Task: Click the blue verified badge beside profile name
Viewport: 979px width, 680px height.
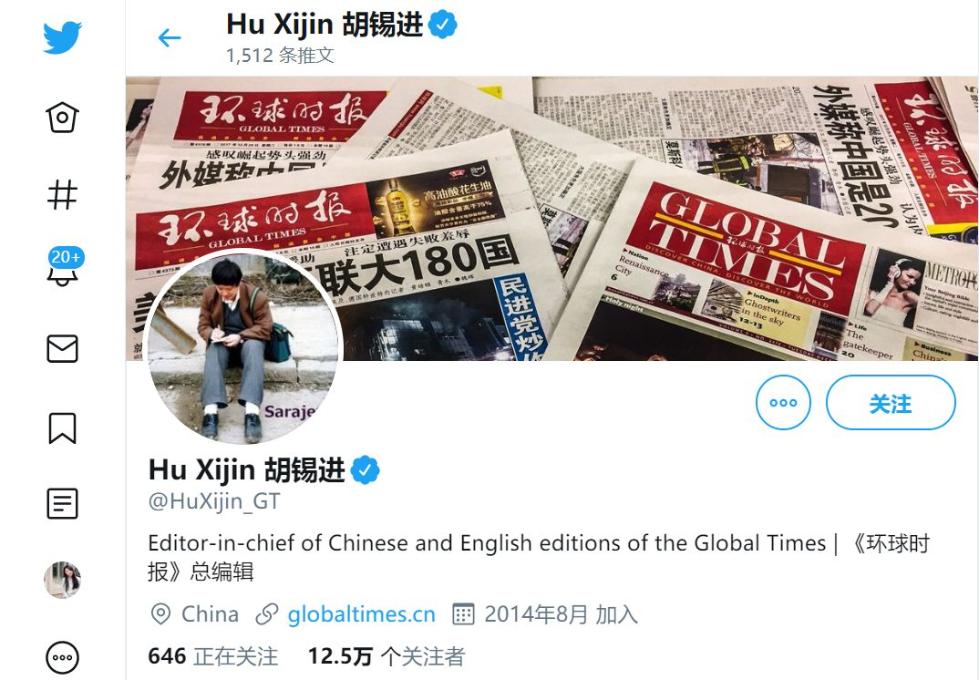Action: pyautogui.click(x=365, y=470)
